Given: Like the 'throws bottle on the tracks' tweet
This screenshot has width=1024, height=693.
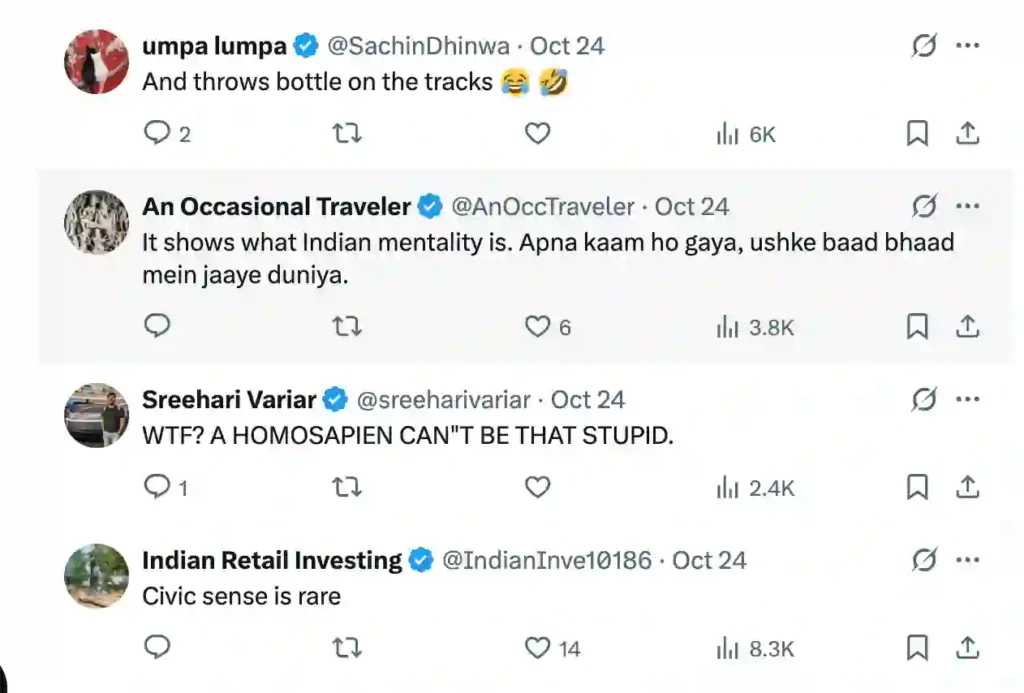Looking at the screenshot, I should click(x=538, y=133).
